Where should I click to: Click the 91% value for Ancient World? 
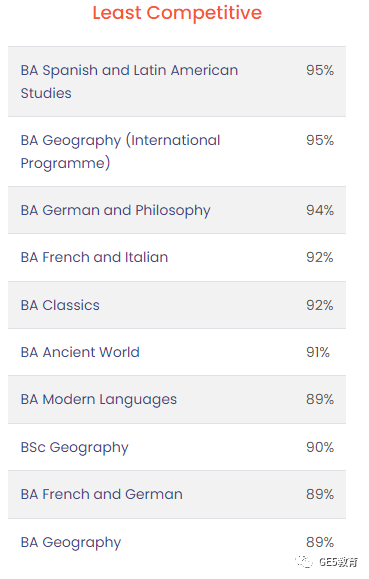(x=318, y=352)
